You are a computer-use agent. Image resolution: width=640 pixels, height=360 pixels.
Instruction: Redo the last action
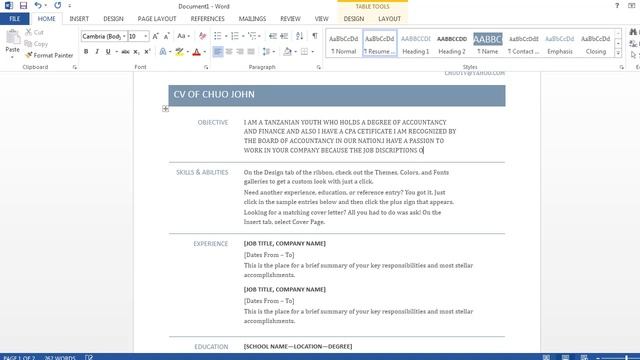coord(58,6)
